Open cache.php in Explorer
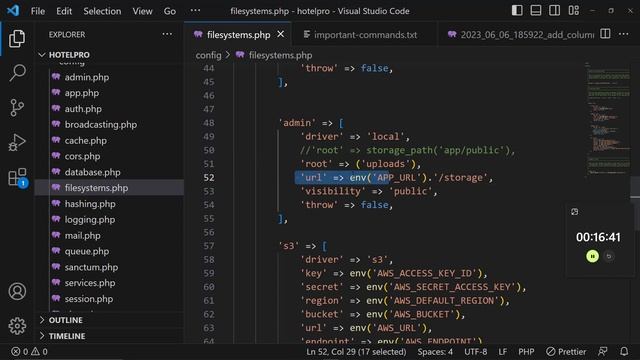Image resolution: width=640 pixels, height=360 pixels. [85, 140]
